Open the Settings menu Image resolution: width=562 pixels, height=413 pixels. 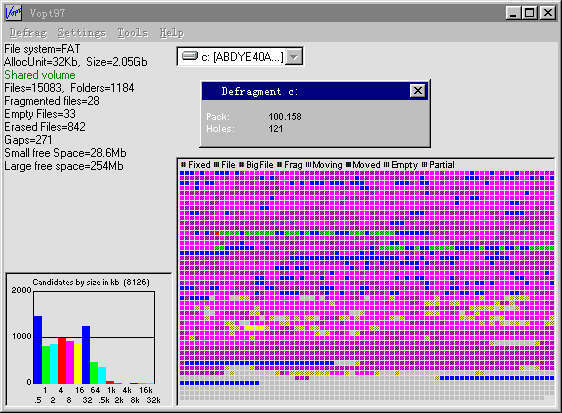[81, 33]
